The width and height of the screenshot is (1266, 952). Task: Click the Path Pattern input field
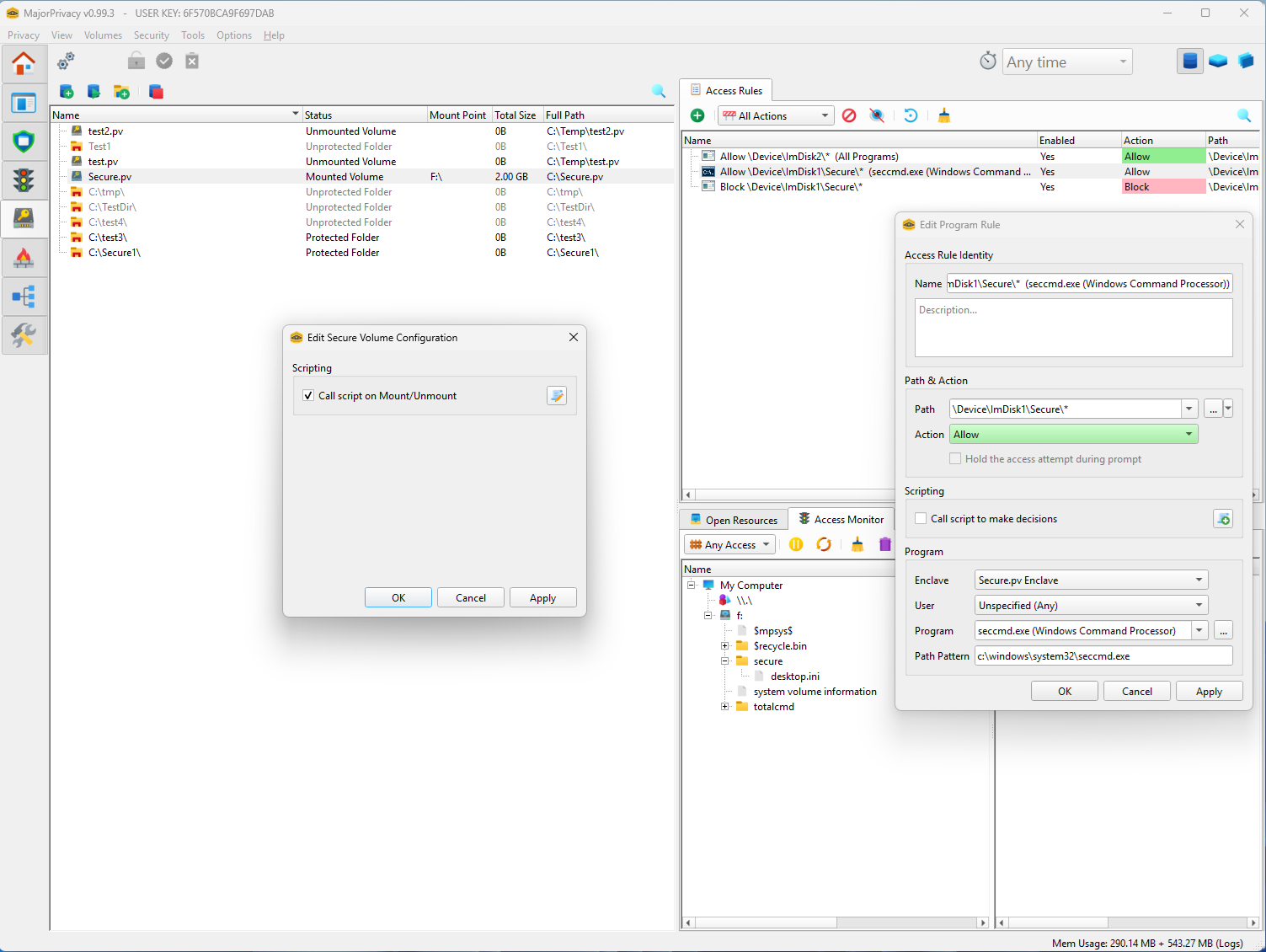click(x=1103, y=656)
